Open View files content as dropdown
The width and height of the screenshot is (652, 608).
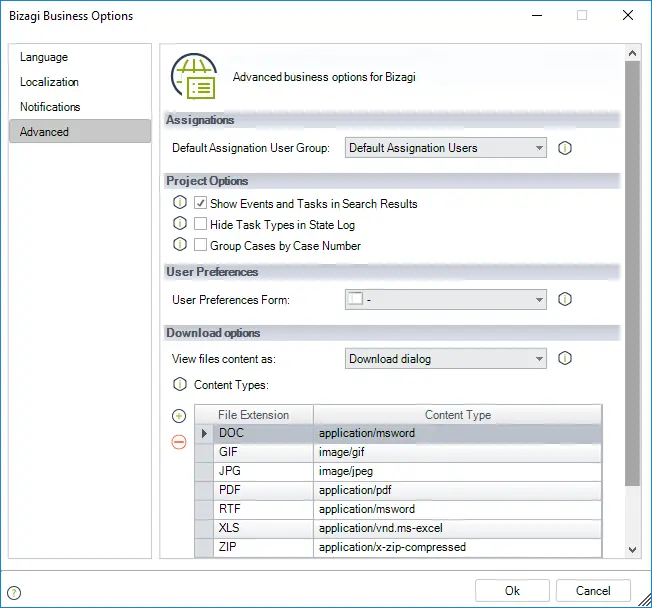(446, 358)
